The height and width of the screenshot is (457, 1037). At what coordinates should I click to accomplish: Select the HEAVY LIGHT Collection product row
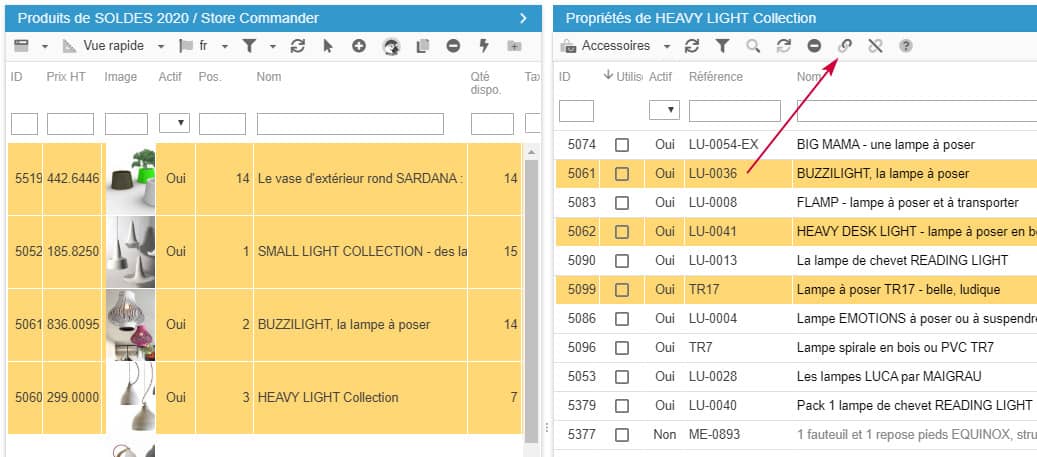[x=328, y=397]
